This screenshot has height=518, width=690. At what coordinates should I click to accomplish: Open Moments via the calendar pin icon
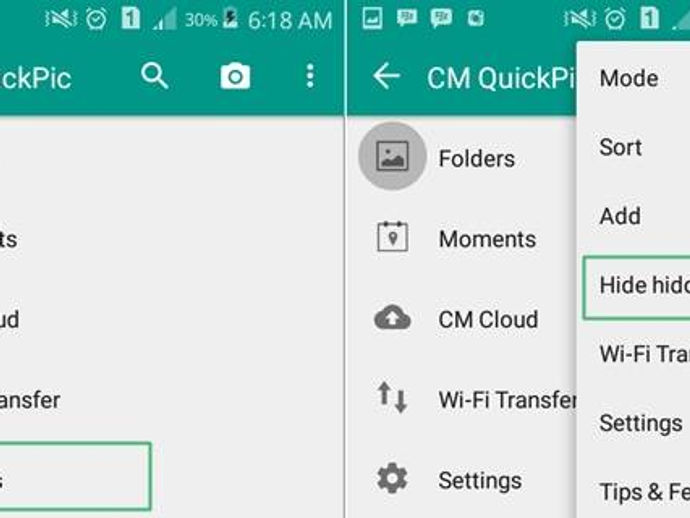coord(393,237)
